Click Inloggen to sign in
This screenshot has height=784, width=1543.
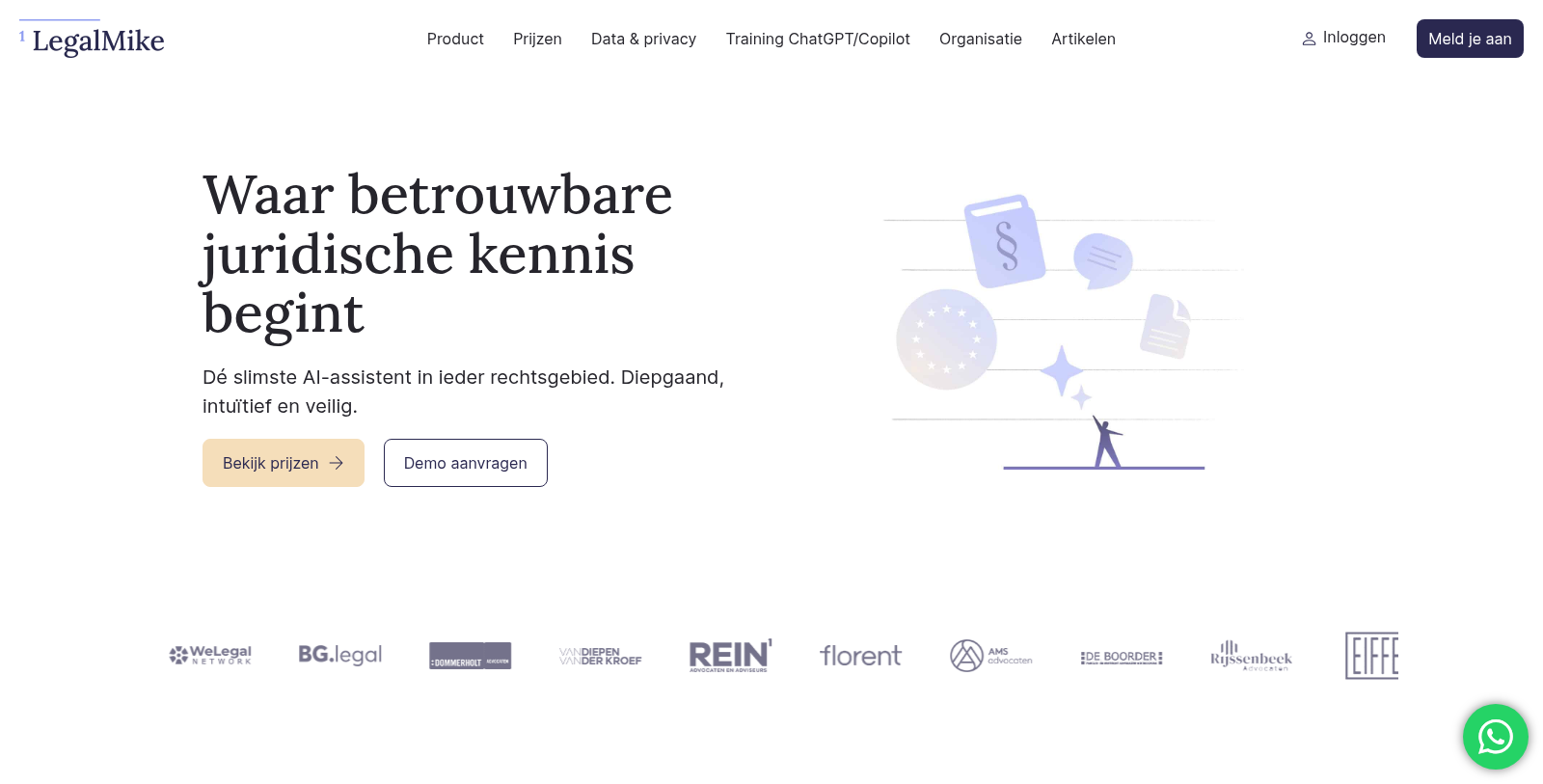(1343, 38)
